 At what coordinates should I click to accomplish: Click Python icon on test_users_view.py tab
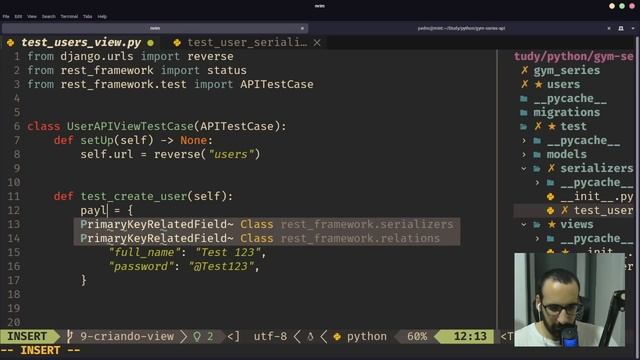coord(11,42)
